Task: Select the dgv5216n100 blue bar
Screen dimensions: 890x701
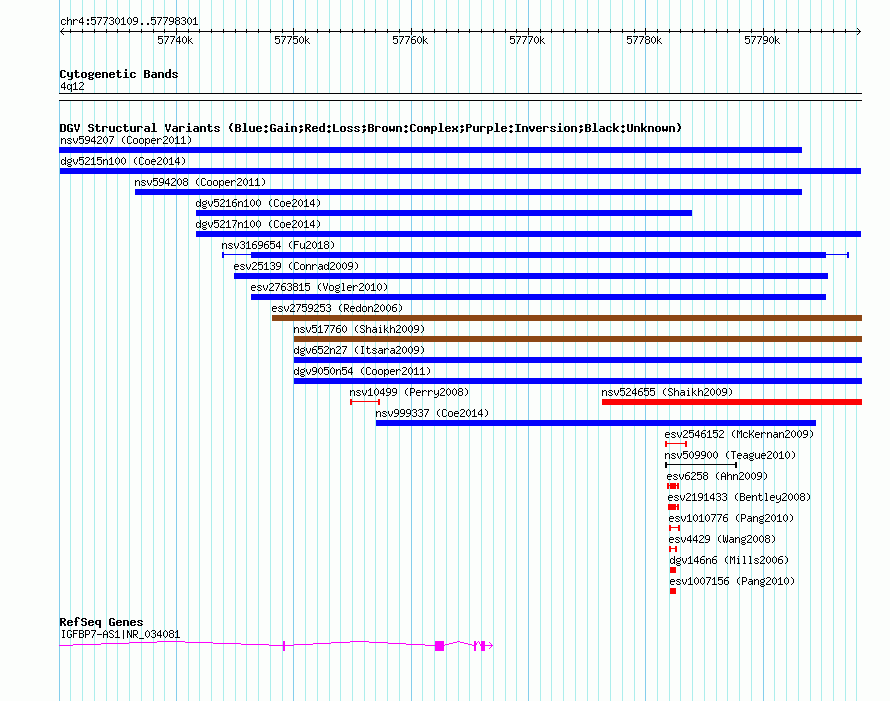Action: pos(444,213)
